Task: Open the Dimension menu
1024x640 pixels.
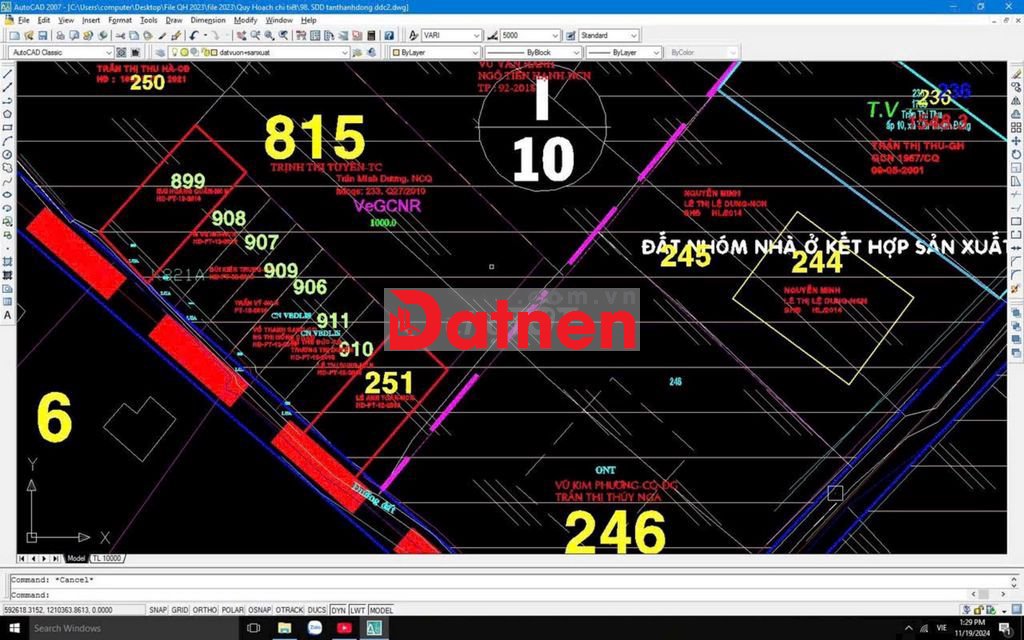Action: tap(208, 20)
